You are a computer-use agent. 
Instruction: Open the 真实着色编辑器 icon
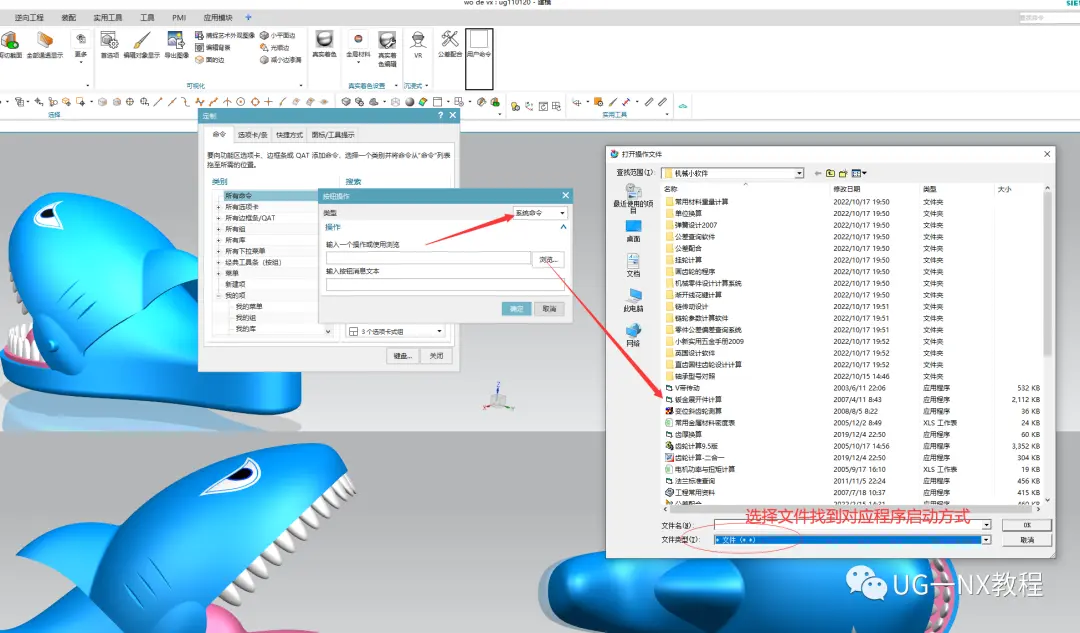pos(387,48)
